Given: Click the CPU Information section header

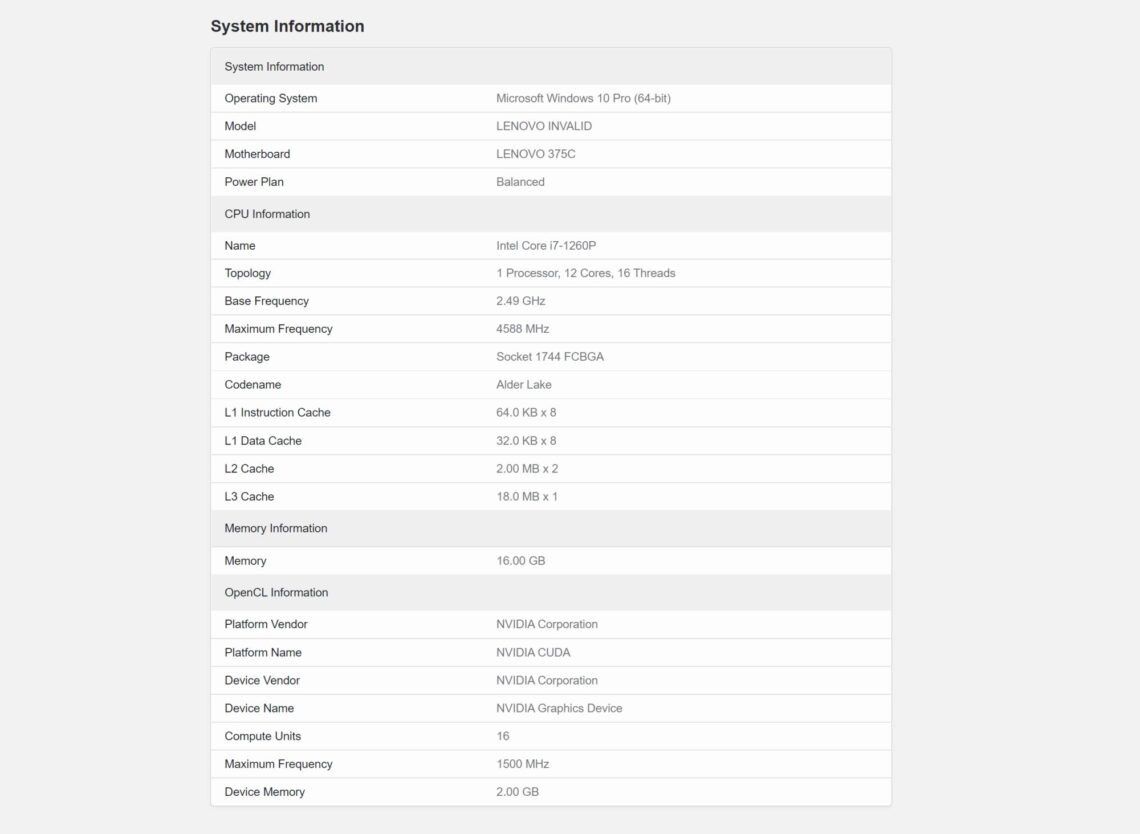Looking at the screenshot, I should coord(266,214).
